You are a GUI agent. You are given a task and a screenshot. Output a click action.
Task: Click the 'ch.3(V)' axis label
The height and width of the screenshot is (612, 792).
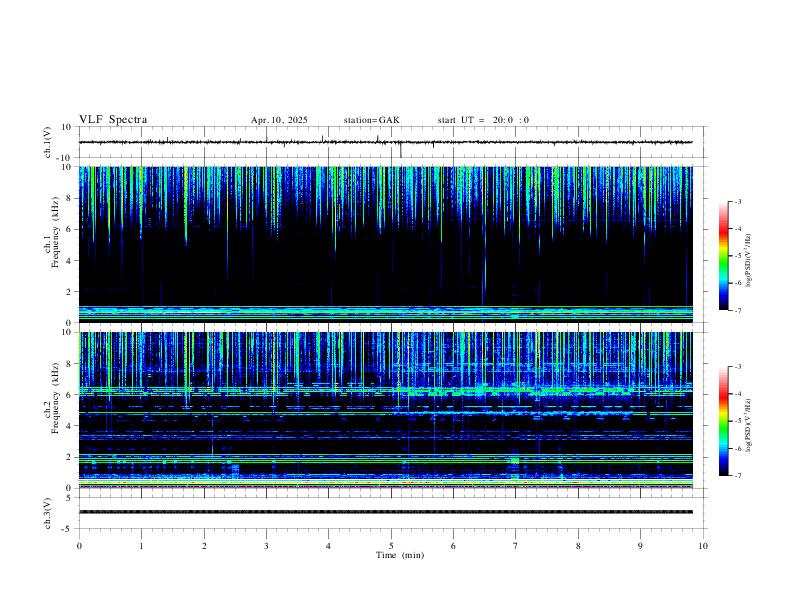coord(48,514)
